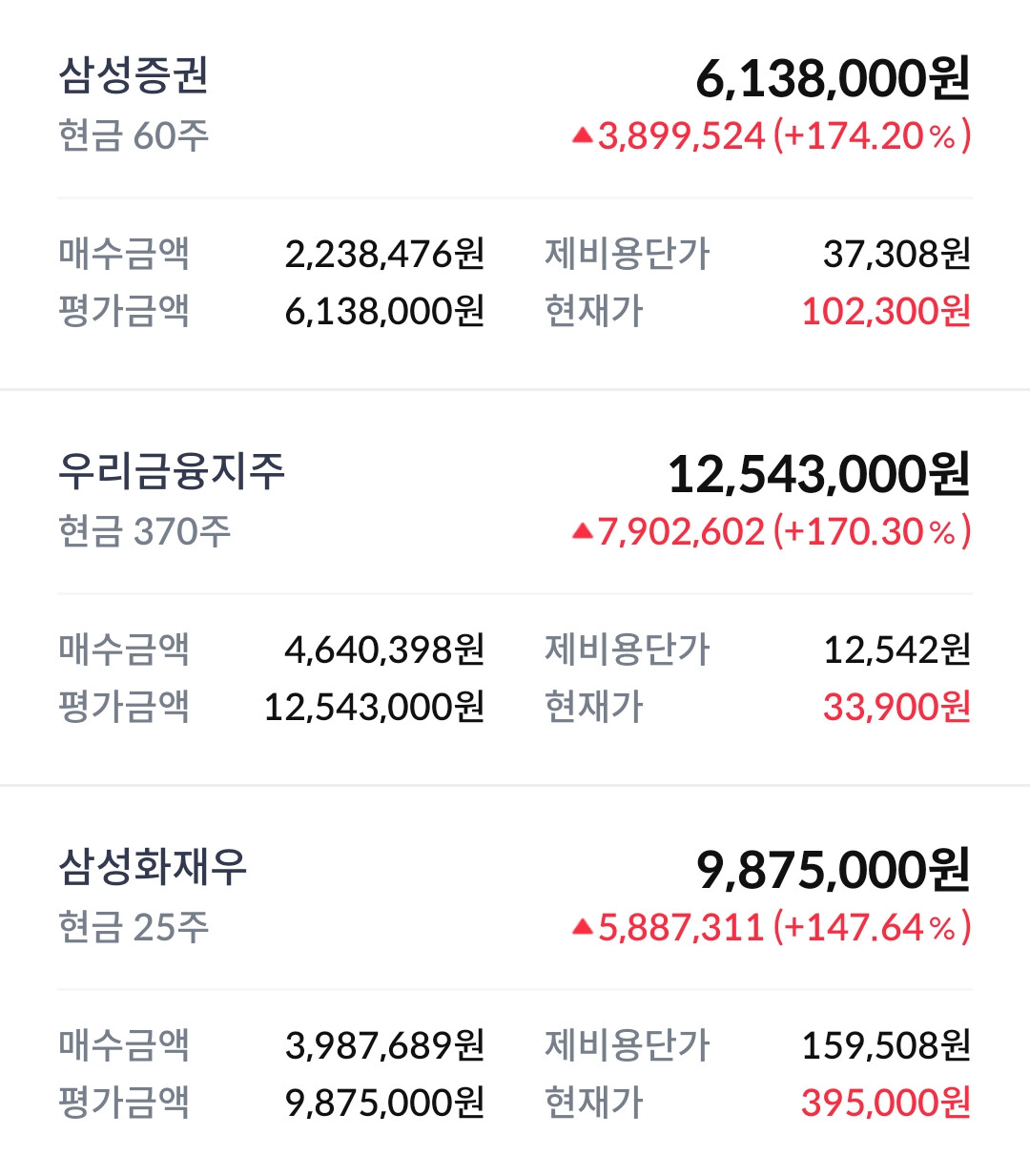Click the red 33,900원 current price
Viewport: 1030px width, 1176px height.
pos(896,707)
